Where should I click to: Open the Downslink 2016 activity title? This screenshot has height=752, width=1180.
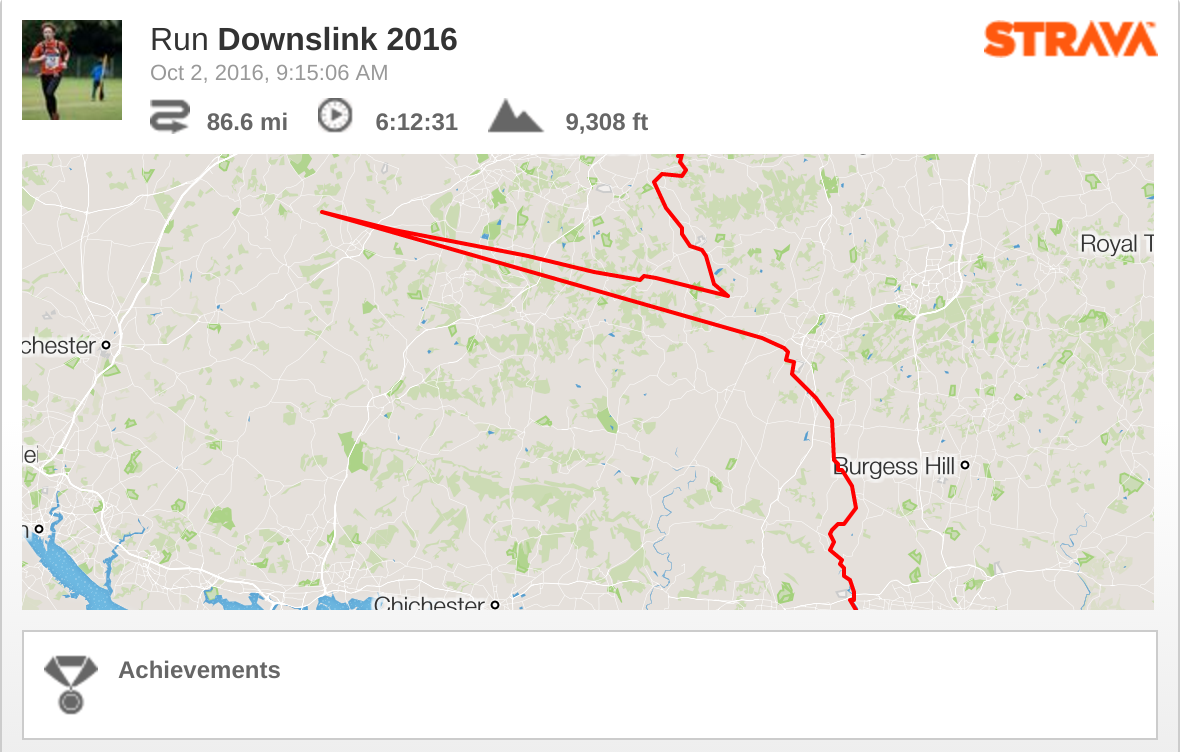pos(337,40)
